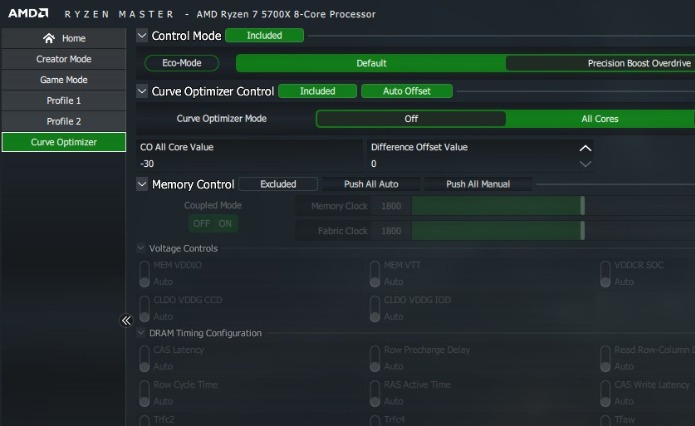
Task: Collapse the Voltage Controls section
Action: tap(141, 248)
